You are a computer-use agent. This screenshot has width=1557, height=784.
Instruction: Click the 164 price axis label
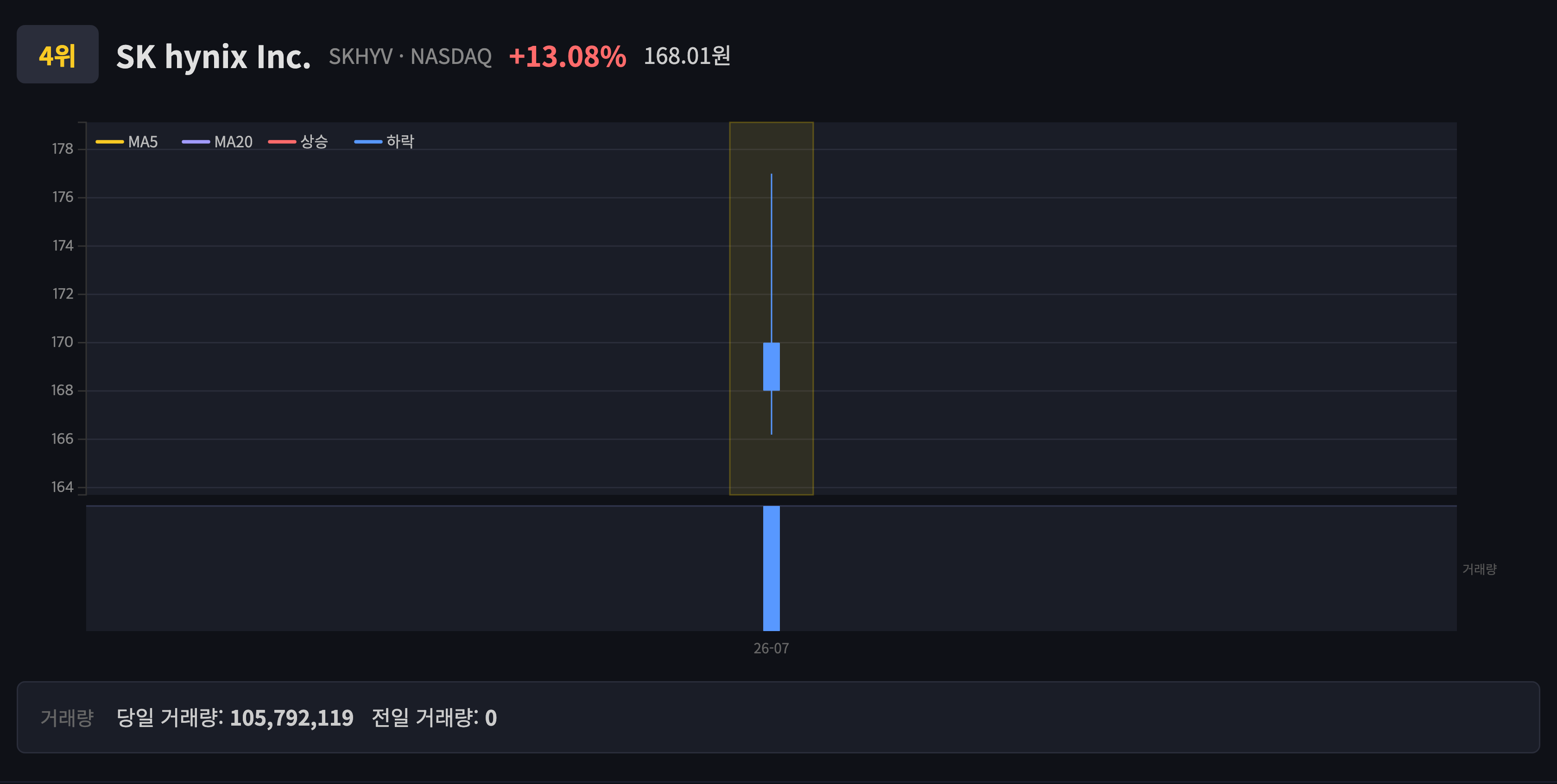[62, 487]
